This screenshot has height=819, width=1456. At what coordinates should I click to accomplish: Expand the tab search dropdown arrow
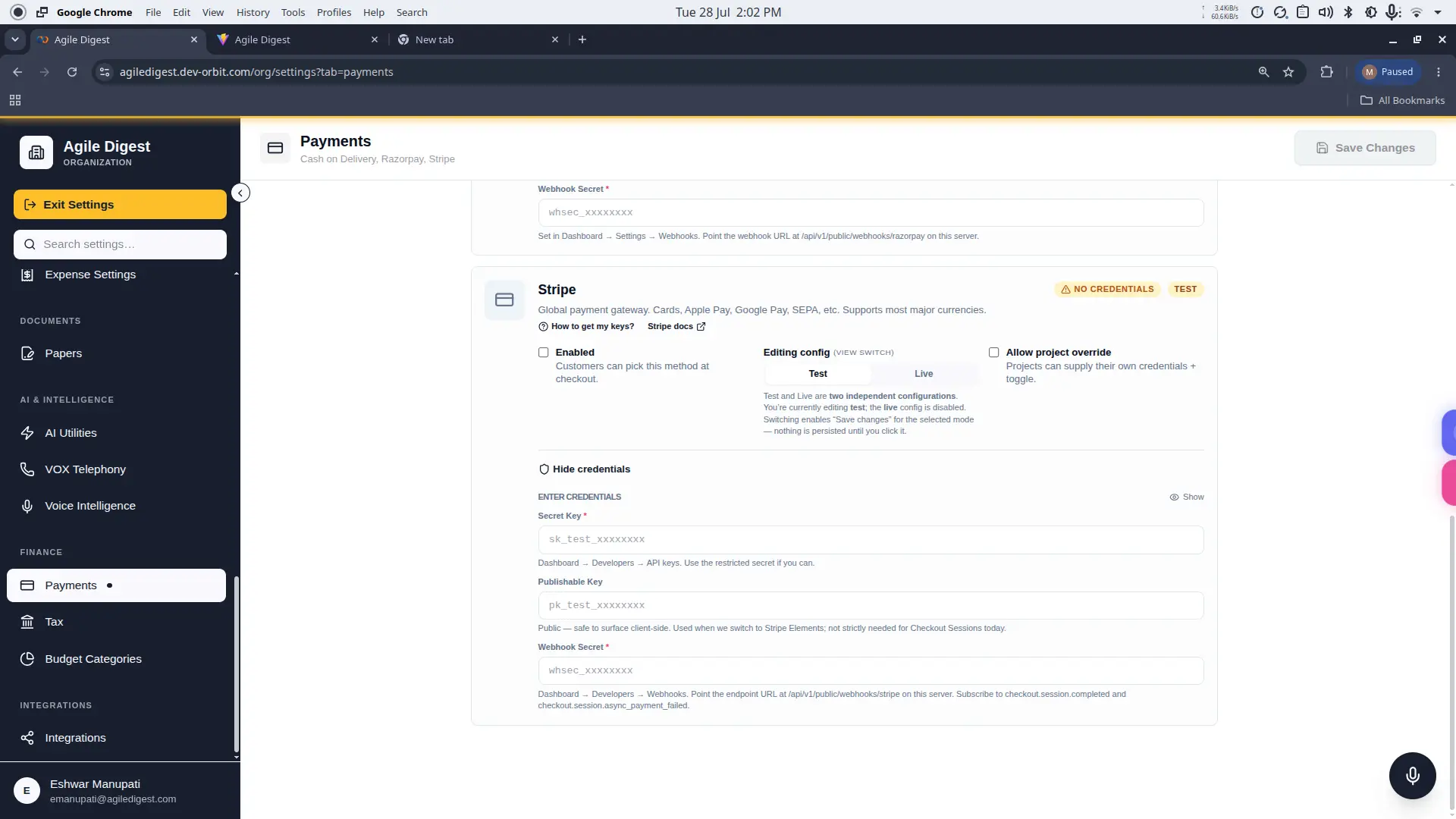point(15,39)
